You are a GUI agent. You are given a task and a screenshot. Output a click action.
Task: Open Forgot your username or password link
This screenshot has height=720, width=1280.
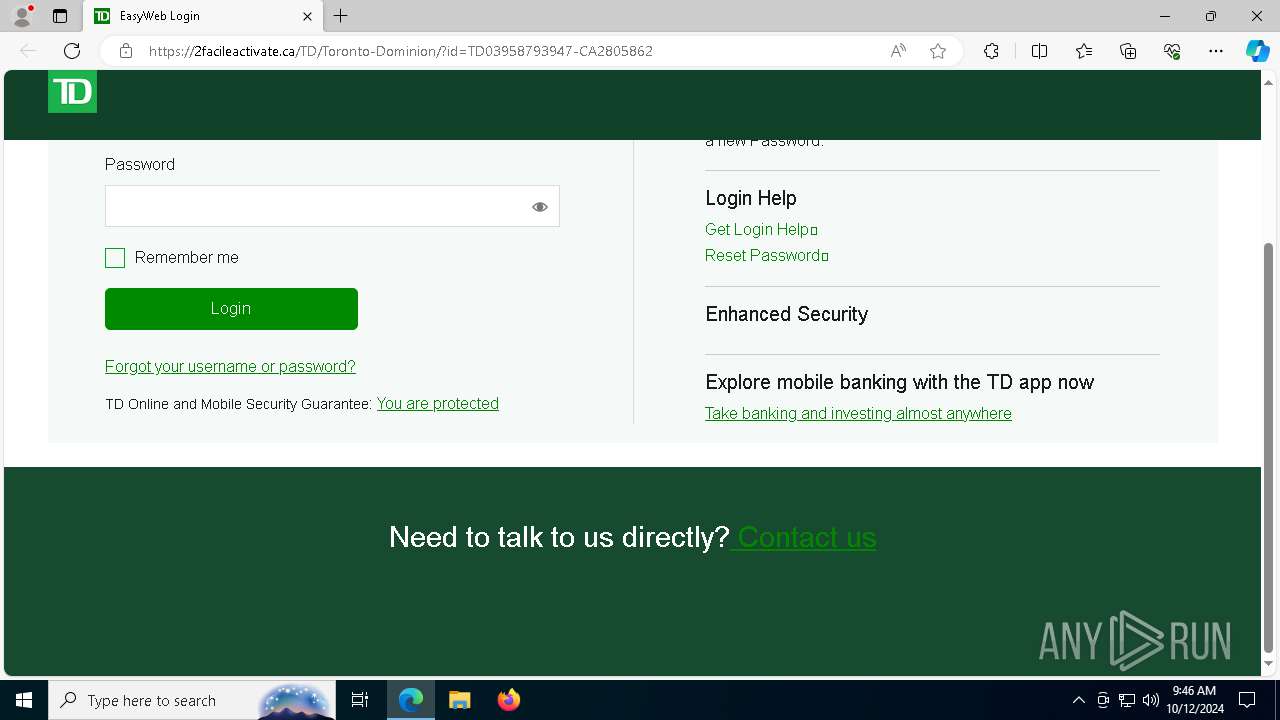pyautogui.click(x=230, y=367)
